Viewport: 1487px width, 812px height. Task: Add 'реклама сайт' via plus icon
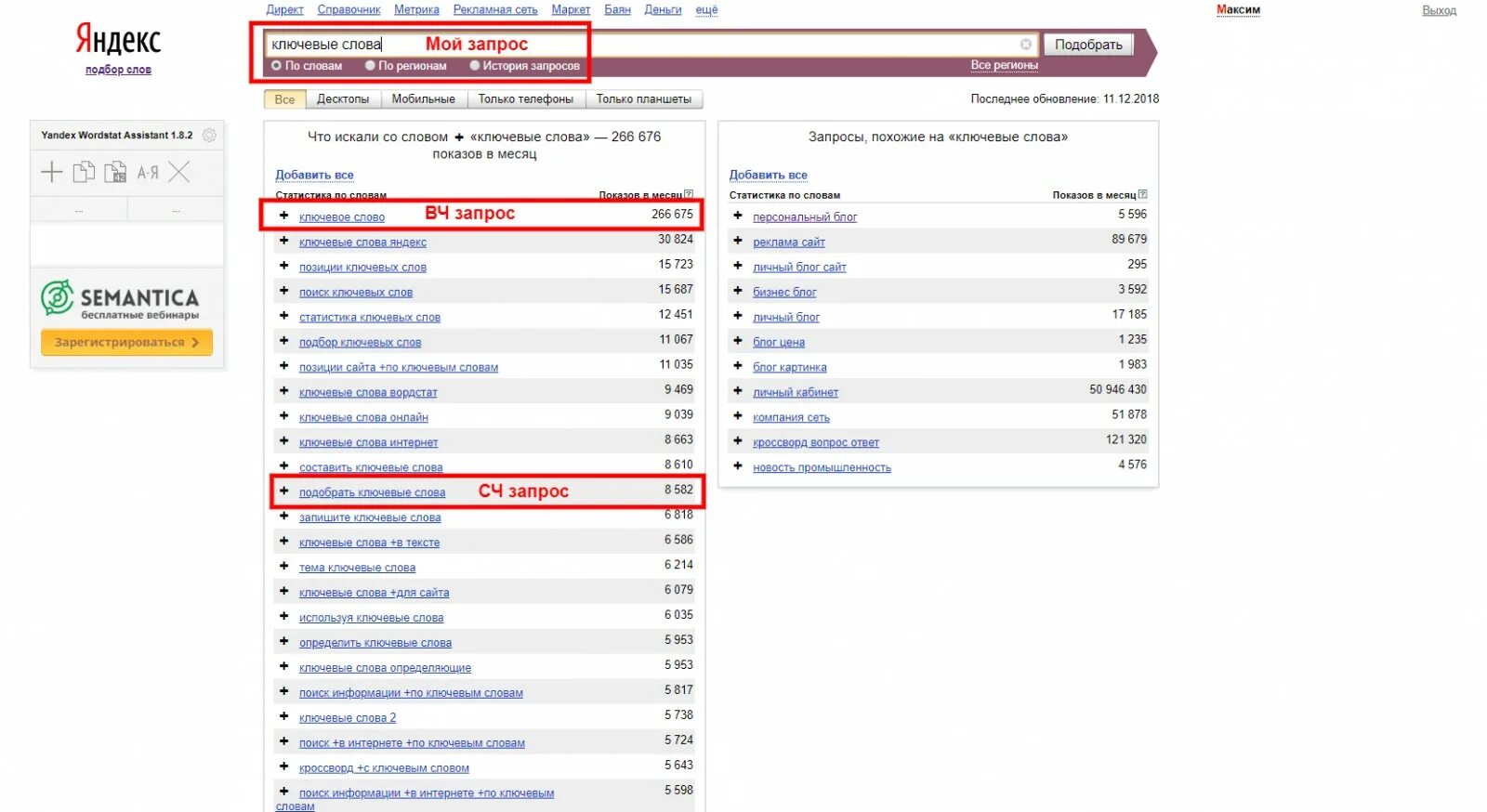738,241
